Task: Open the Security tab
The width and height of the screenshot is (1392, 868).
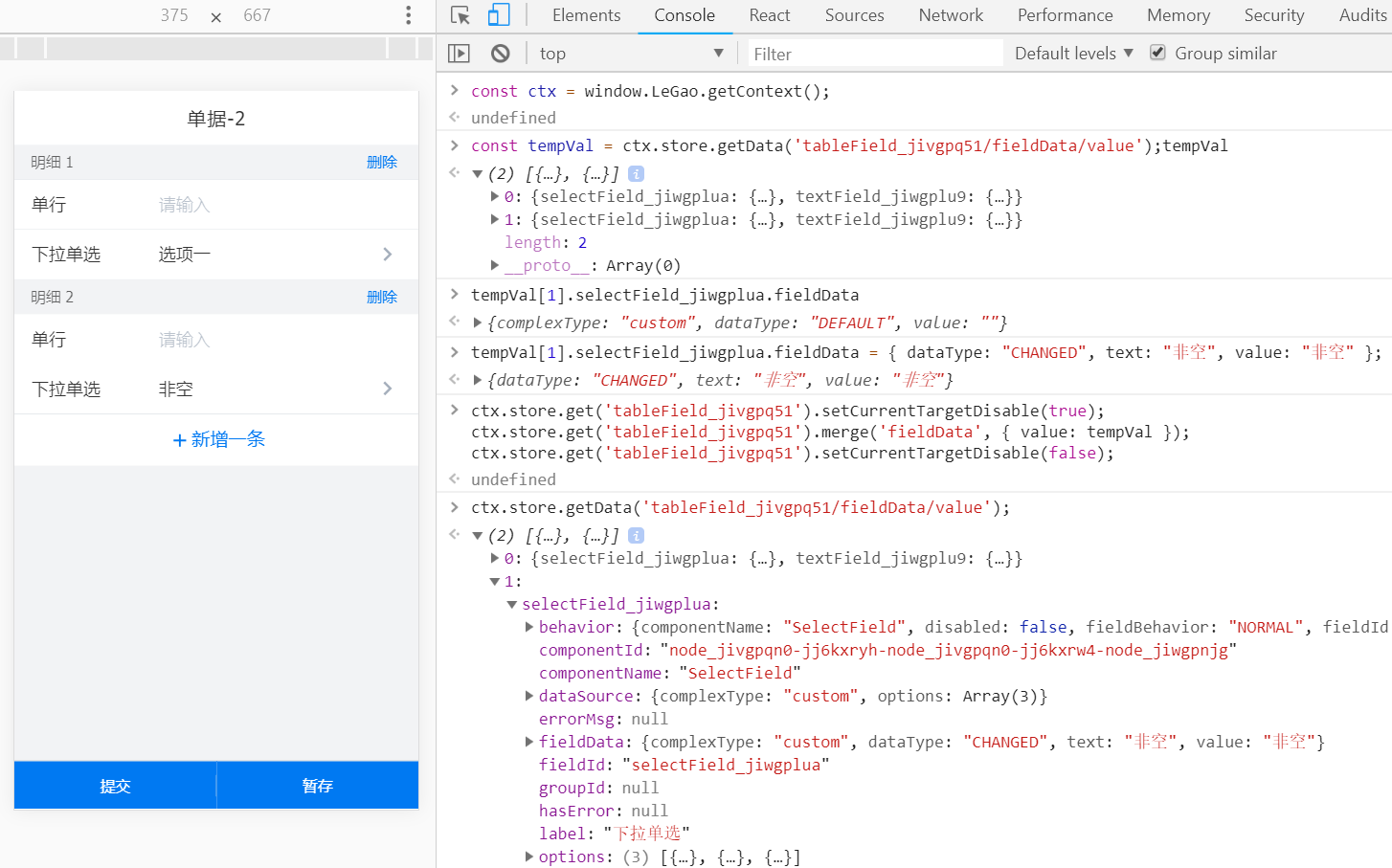Action: (1274, 15)
